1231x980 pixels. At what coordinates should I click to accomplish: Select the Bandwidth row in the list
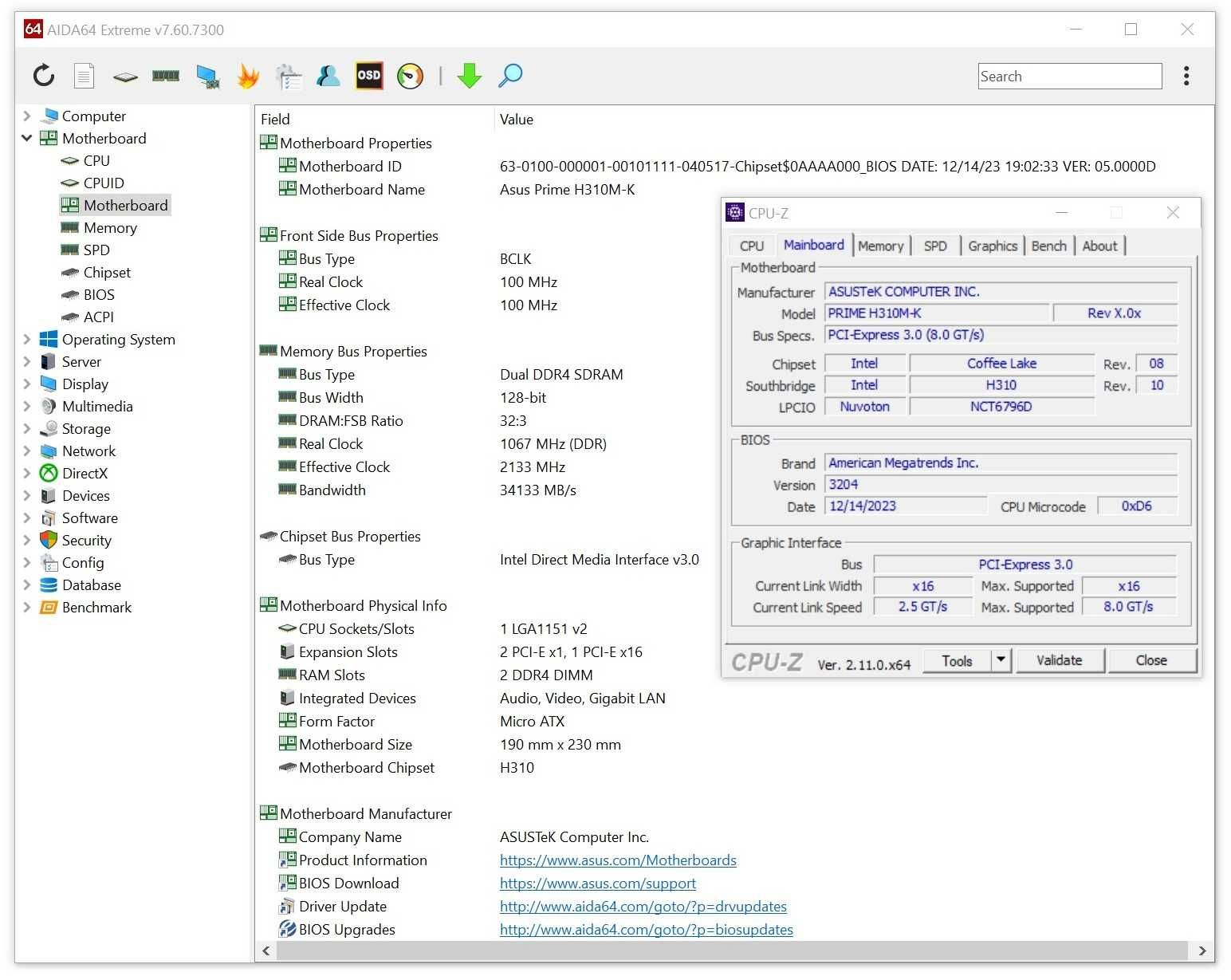[427, 490]
